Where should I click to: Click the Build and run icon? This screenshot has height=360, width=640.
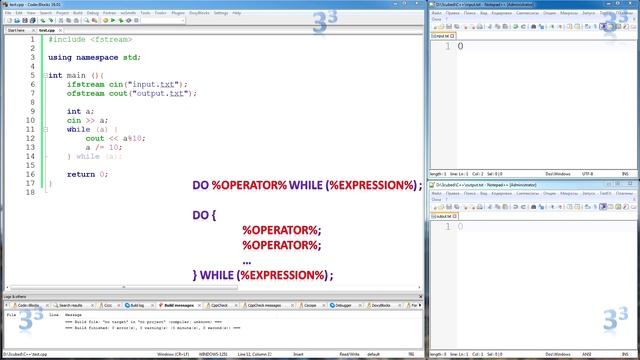coord(121,20)
